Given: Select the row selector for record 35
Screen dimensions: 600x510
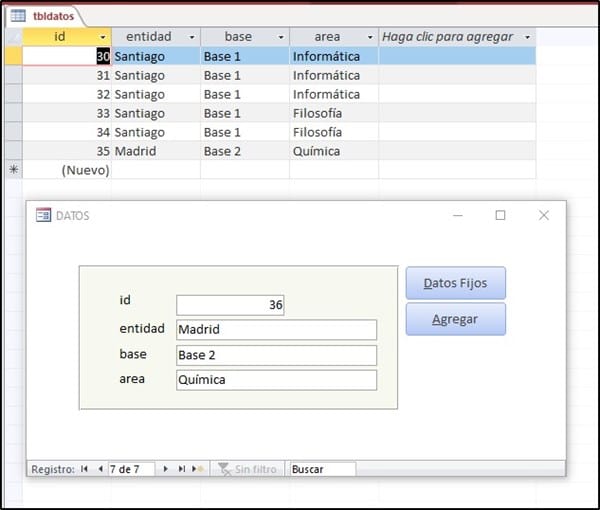Looking at the screenshot, I should 13,151.
